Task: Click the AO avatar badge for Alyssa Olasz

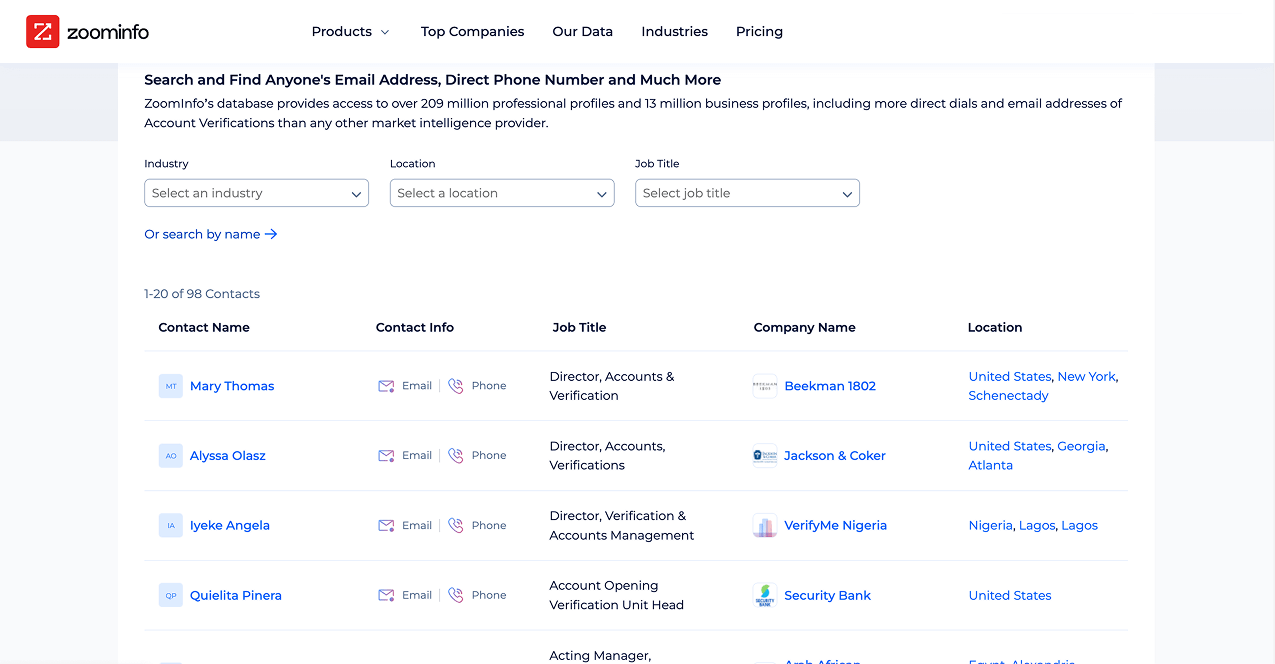Action: click(x=171, y=456)
